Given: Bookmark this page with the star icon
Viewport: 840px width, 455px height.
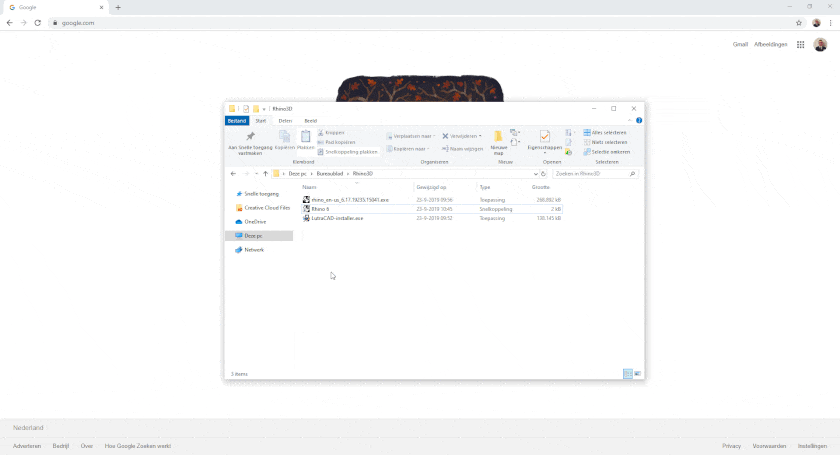Looking at the screenshot, I should pos(799,23).
